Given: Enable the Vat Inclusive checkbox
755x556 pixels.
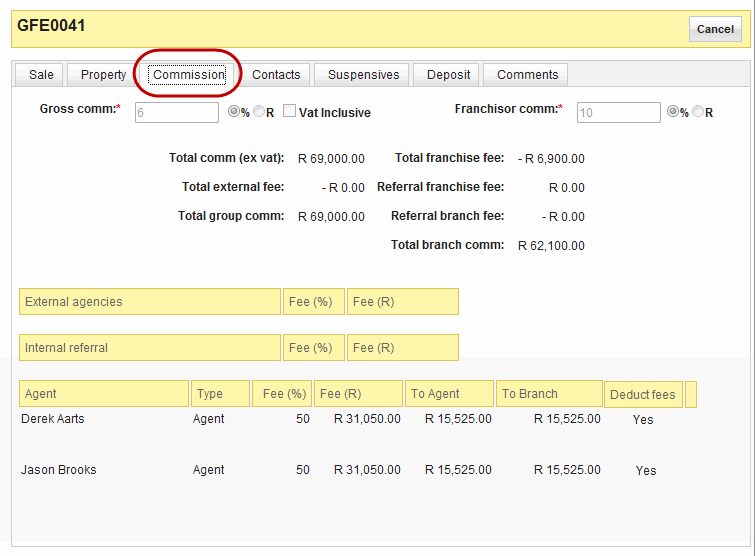Looking at the screenshot, I should click(289, 112).
